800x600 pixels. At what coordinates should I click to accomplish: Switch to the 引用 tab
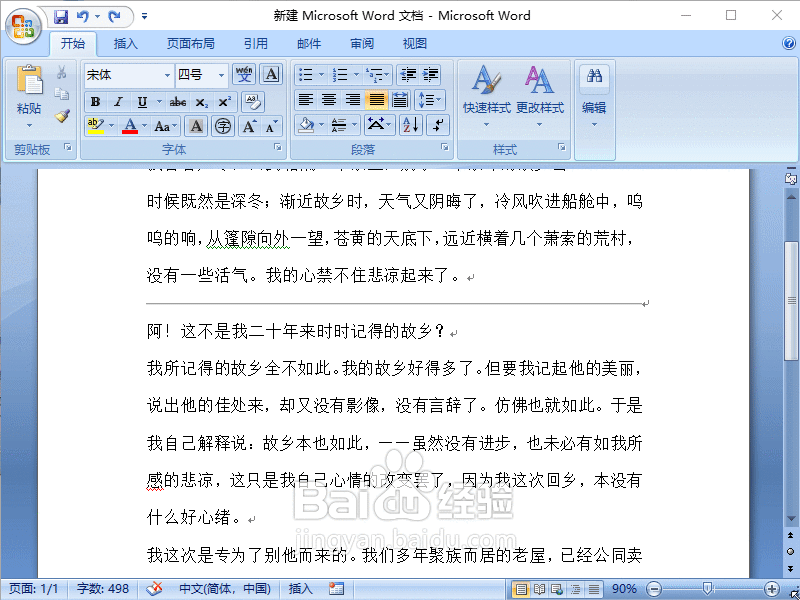point(255,43)
